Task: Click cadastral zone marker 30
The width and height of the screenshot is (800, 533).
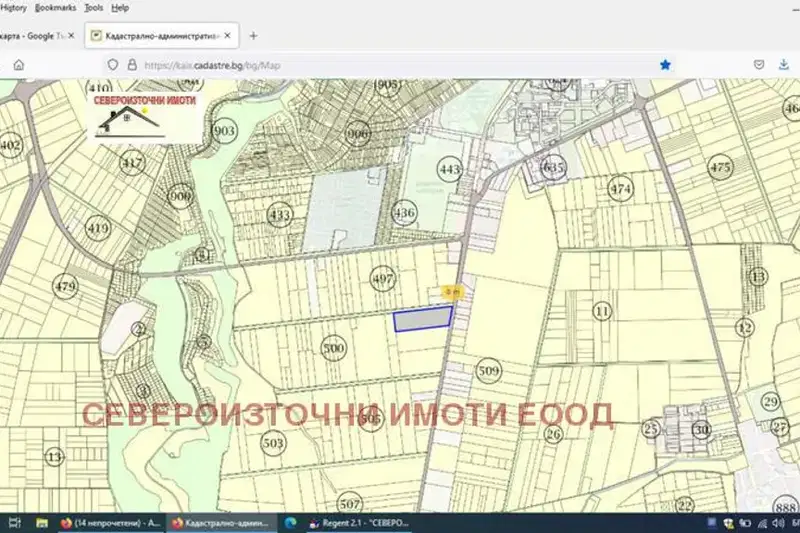Action: [x=702, y=430]
